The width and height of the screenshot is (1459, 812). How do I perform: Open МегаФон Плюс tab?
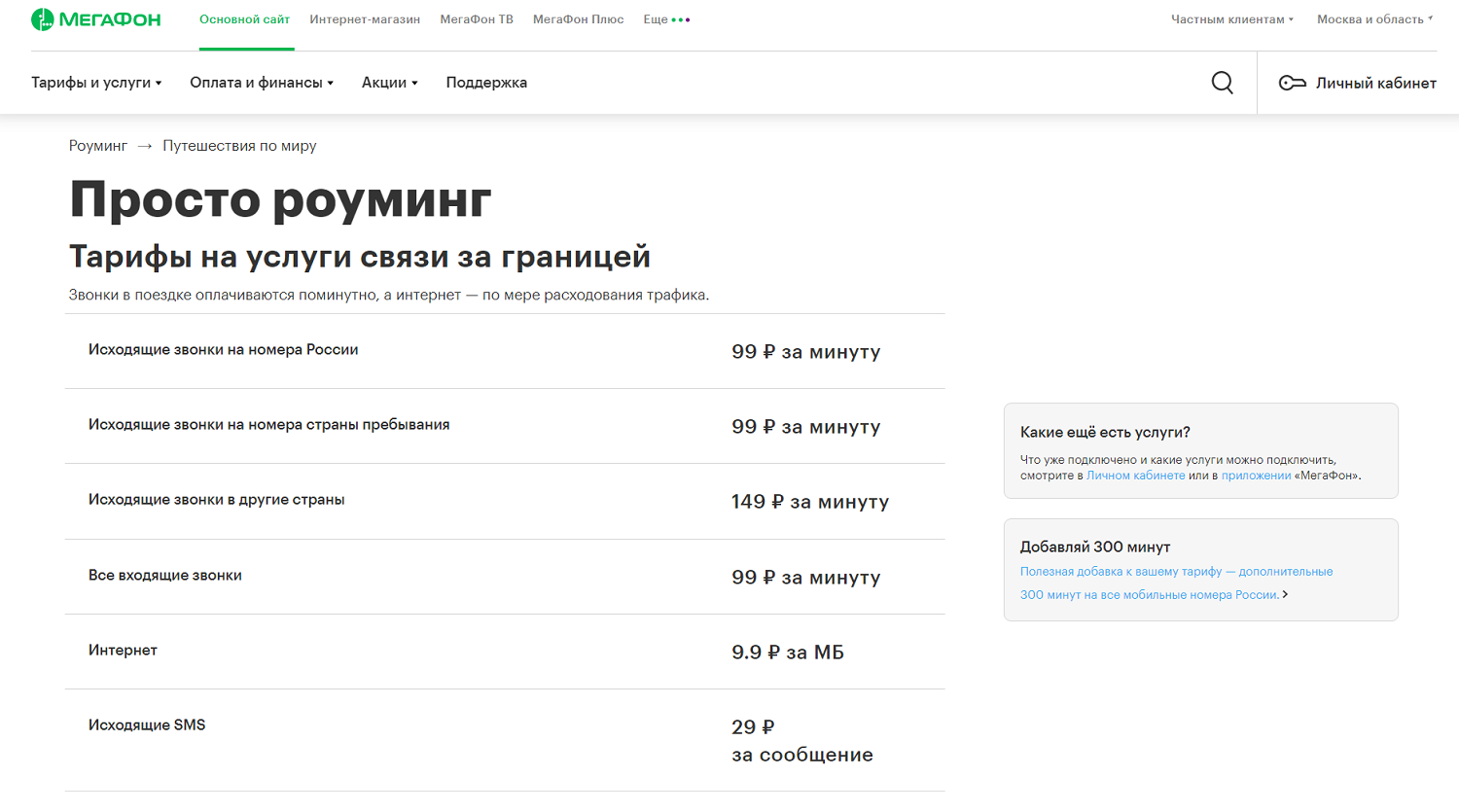pos(579,19)
